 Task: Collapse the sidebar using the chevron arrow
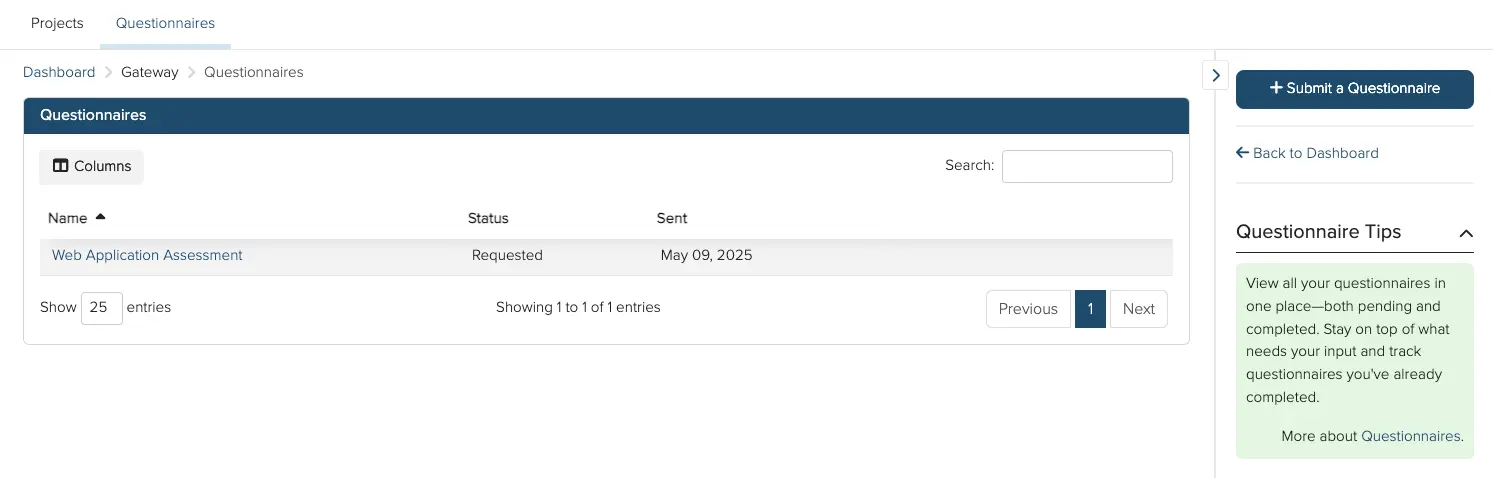point(1215,74)
